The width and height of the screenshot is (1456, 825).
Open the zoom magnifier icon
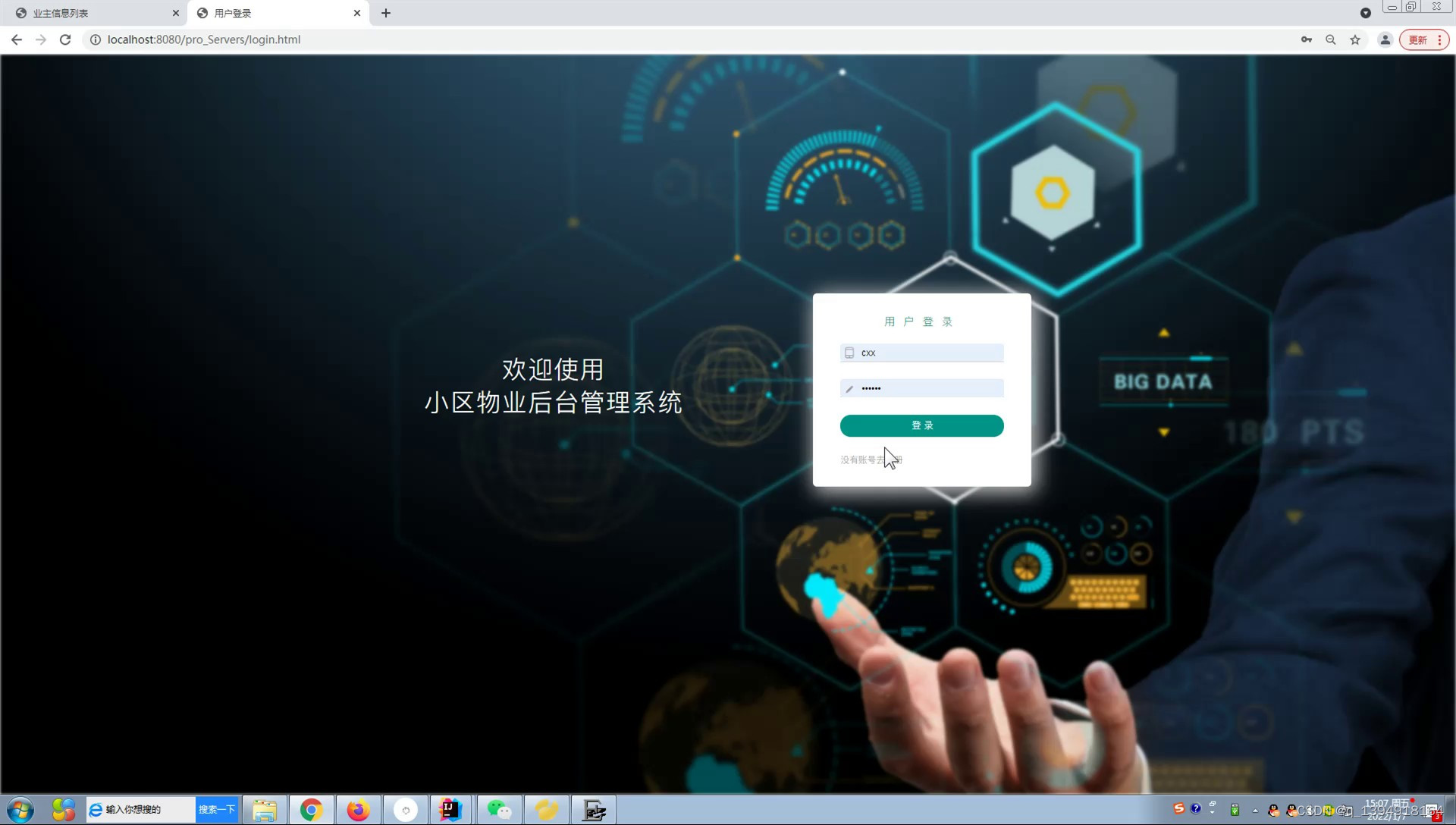1331,39
